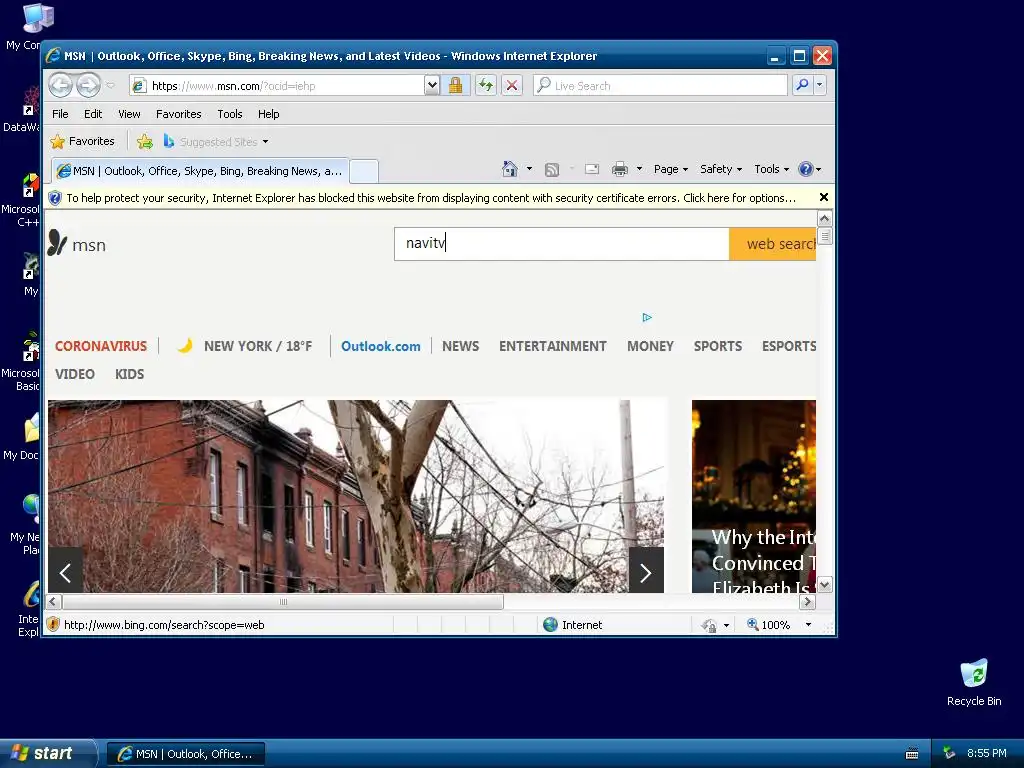Click the Print icon
The image size is (1024, 768).
coord(620,169)
